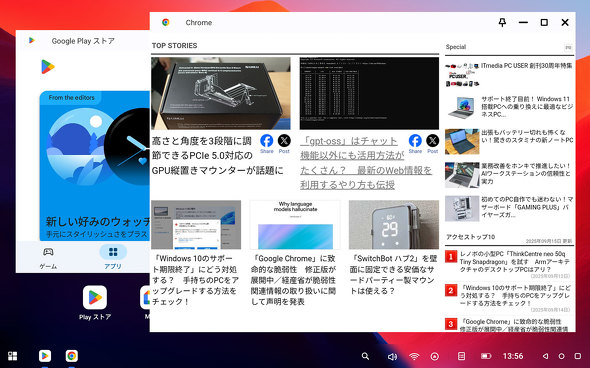Open the black terminal screenshot thumbnail

coord(369,93)
